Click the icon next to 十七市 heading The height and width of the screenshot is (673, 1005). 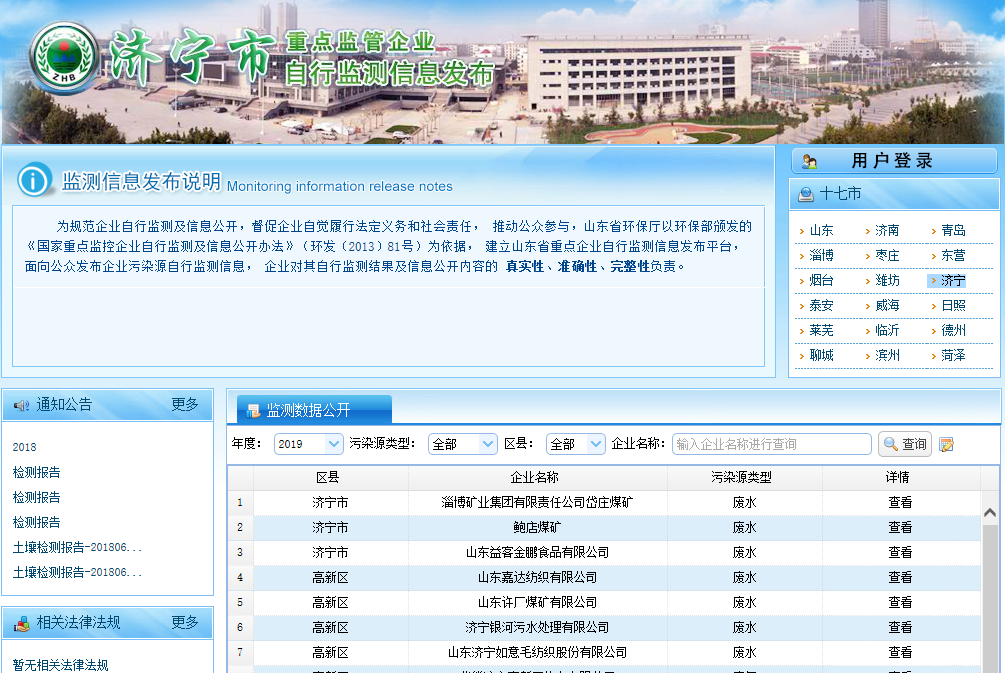(x=806, y=194)
